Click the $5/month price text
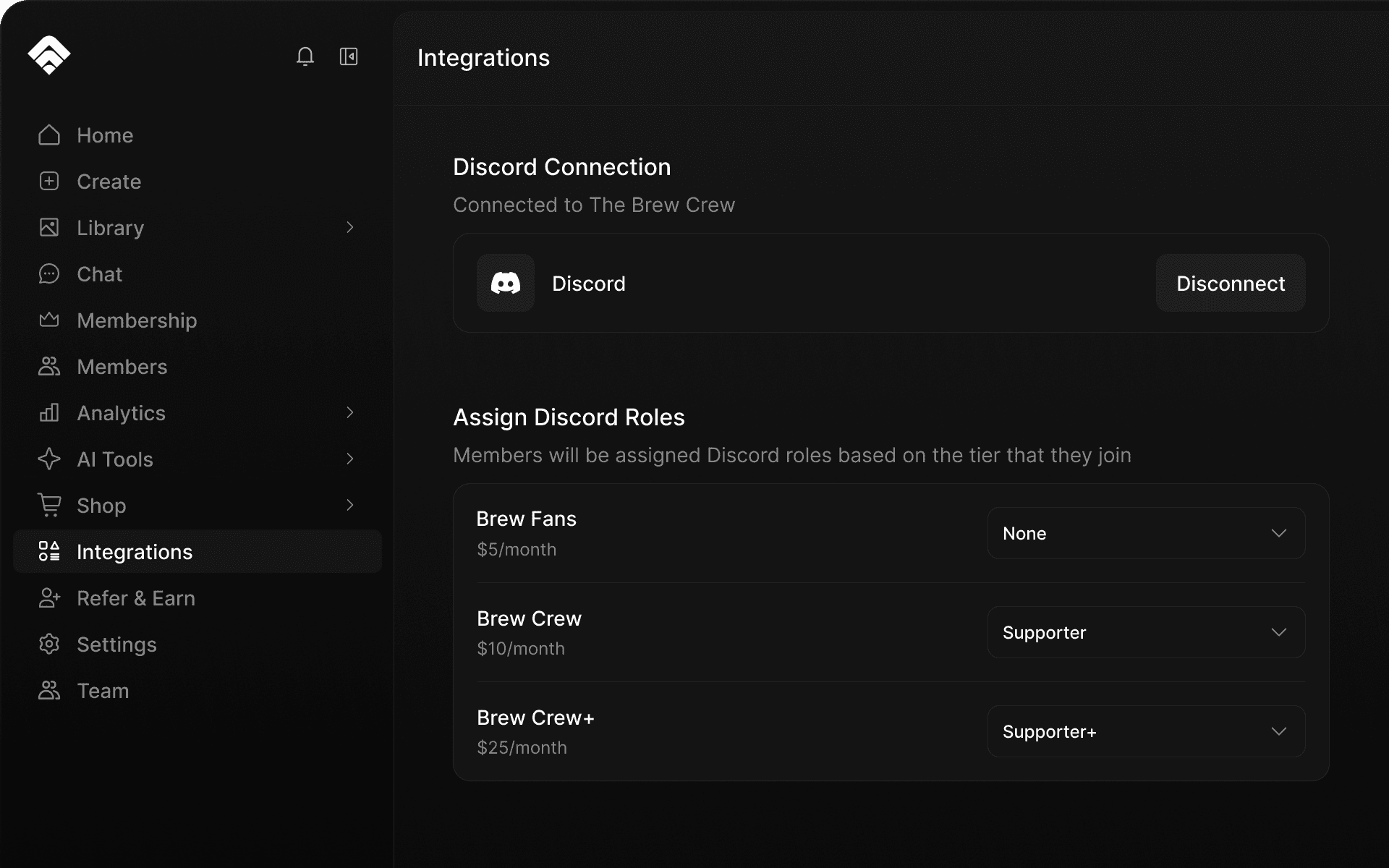 pyautogui.click(x=517, y=550)
